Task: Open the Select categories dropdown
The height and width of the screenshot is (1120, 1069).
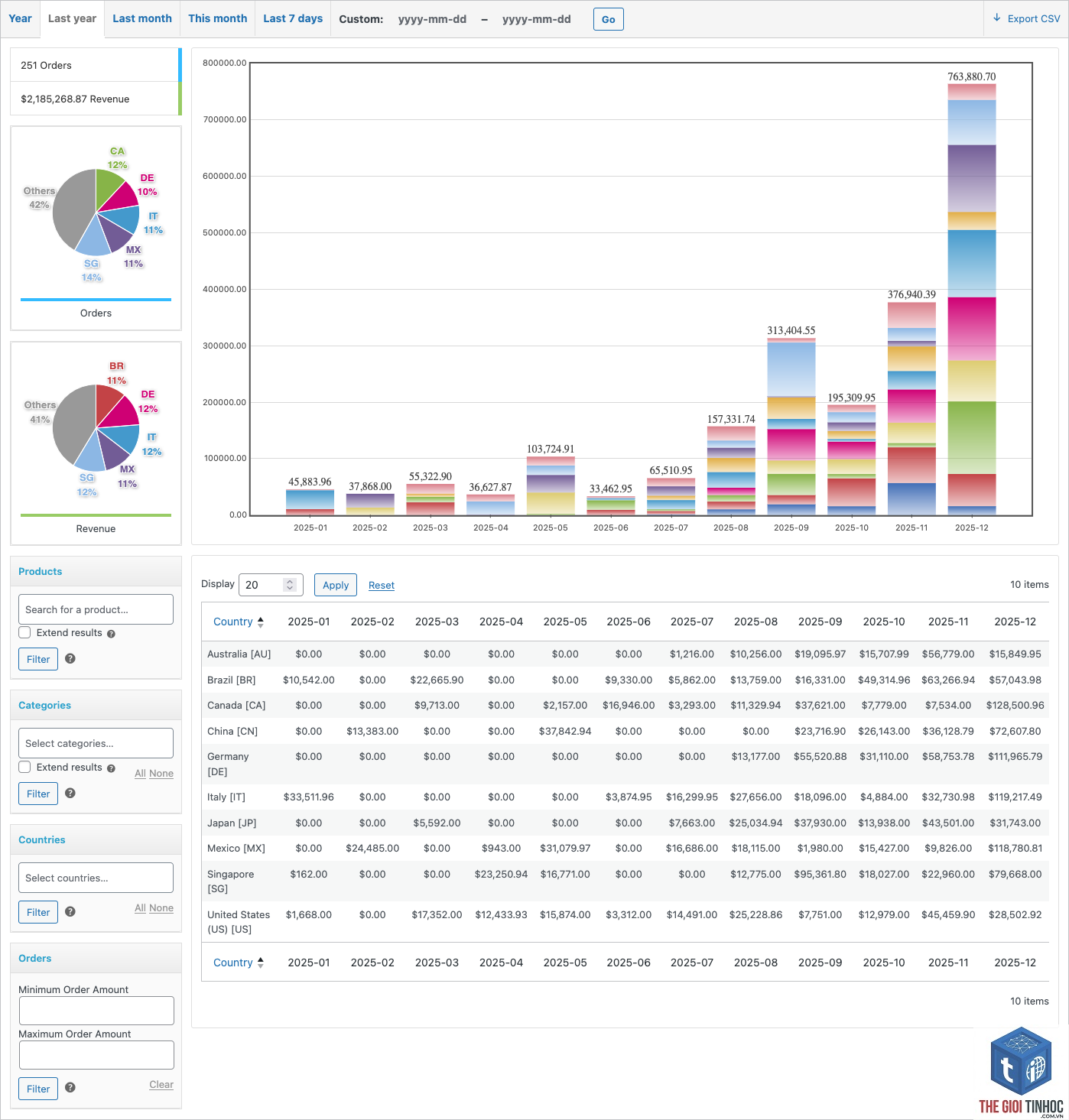Action: pyautogui.click(x=96, y=743)
